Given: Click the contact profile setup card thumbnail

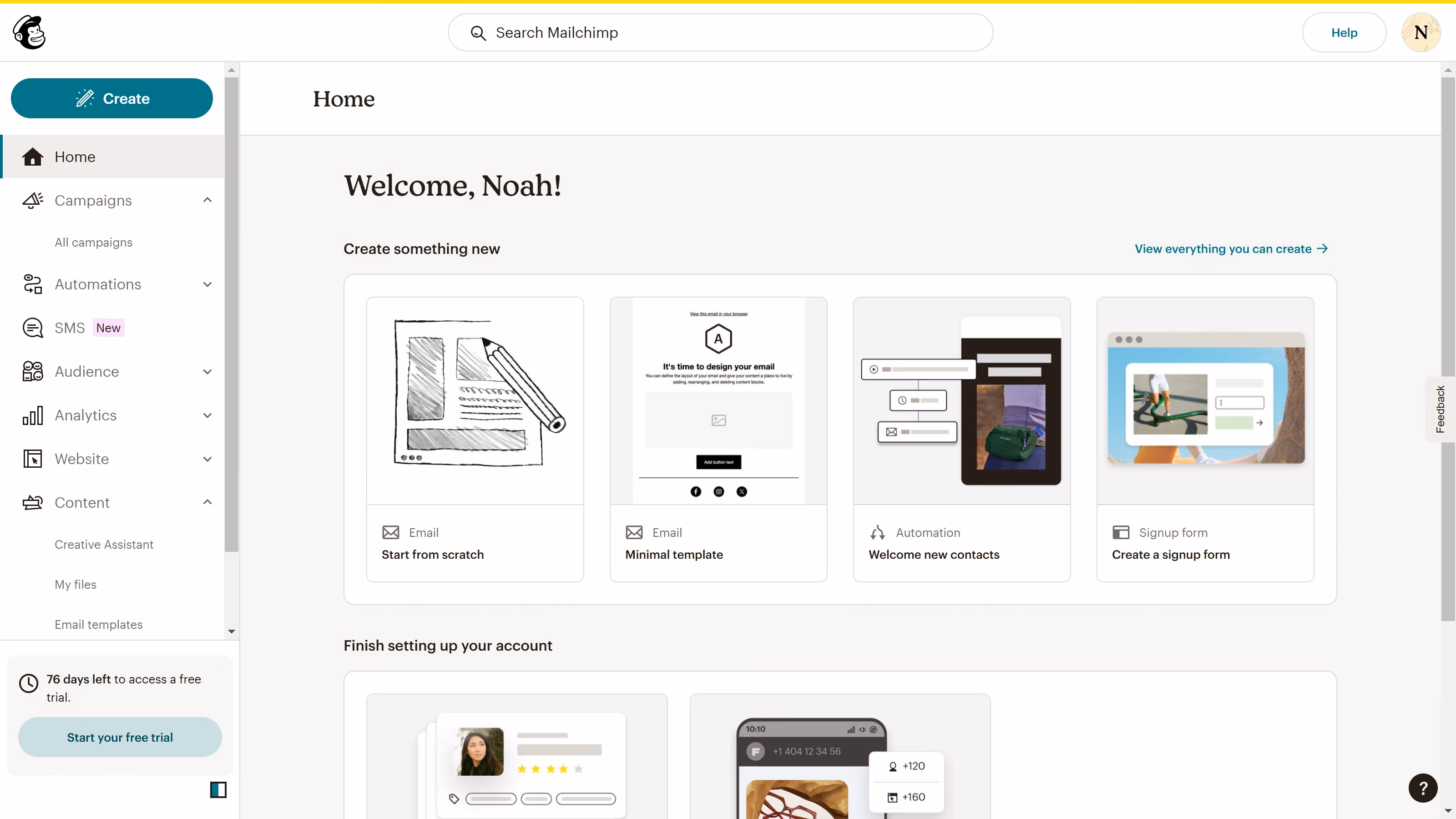Looking at the screenshot, I should pos(516,756).
